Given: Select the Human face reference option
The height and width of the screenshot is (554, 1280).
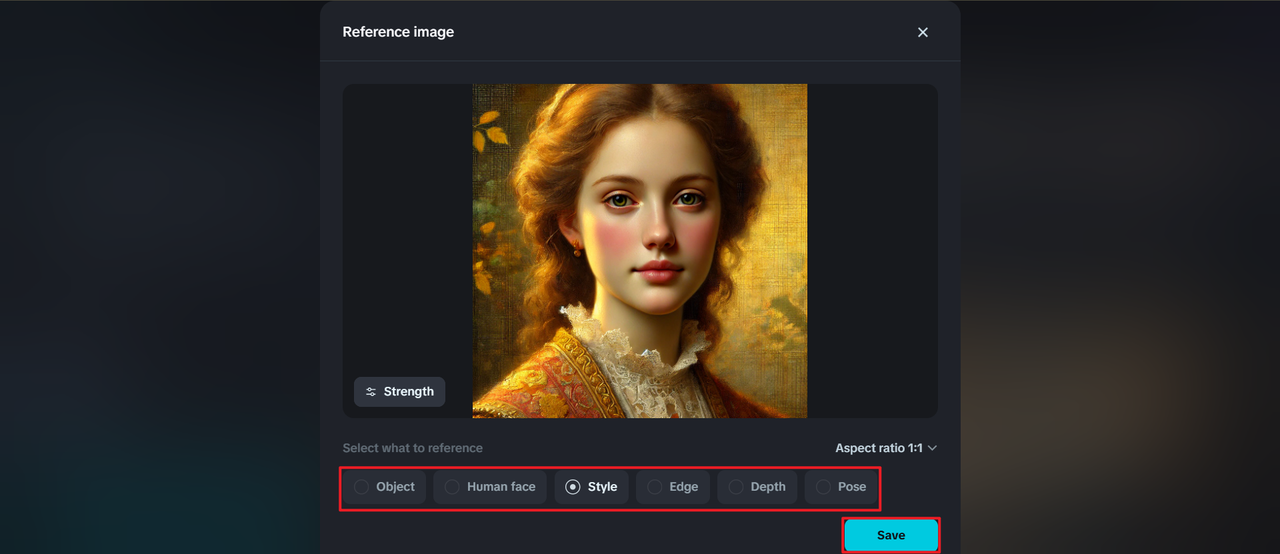Looking at the screenshot, I should (x=491, y=487).
